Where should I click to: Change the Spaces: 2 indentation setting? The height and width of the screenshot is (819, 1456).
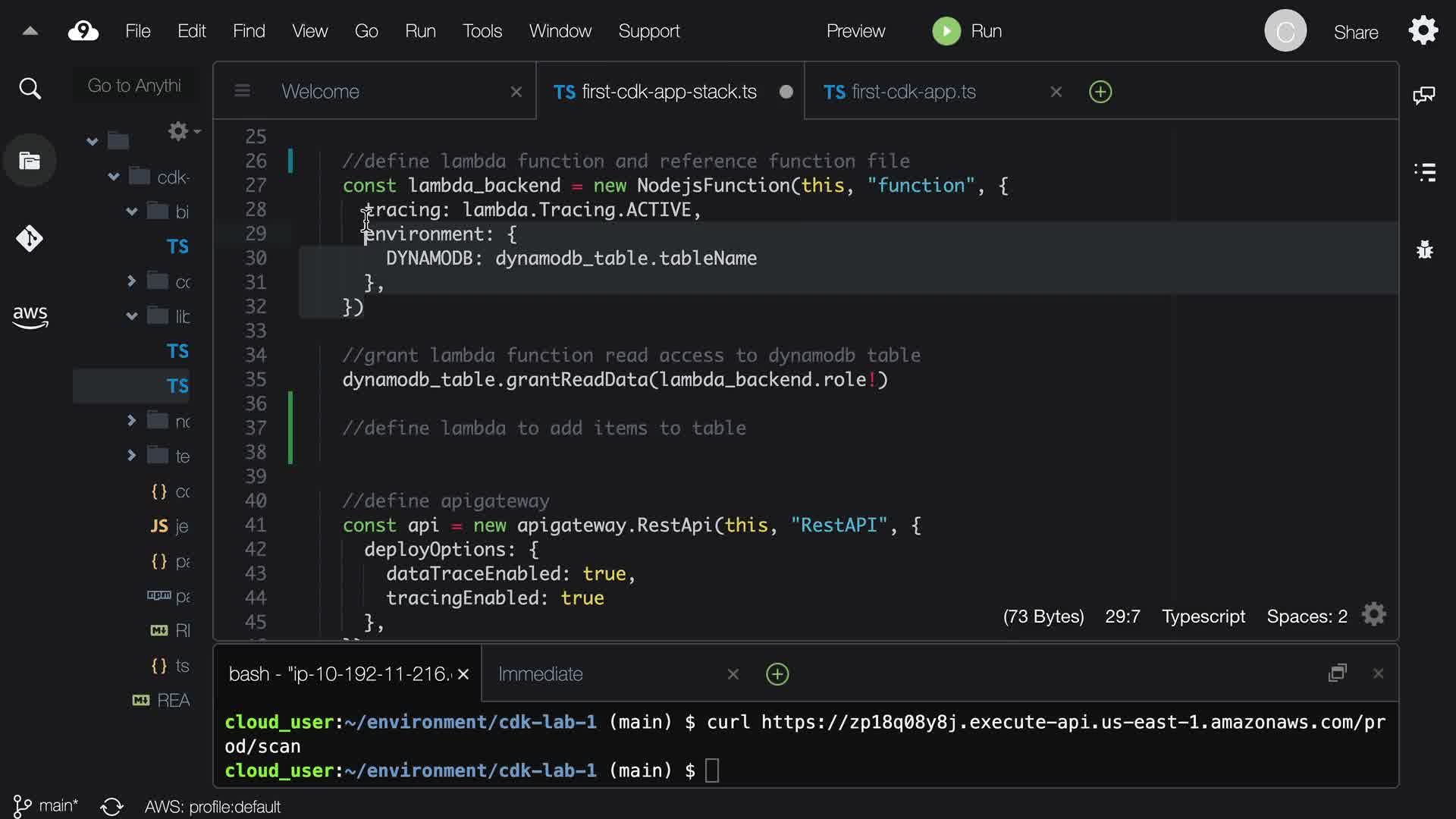click(x=1307, y=617)
